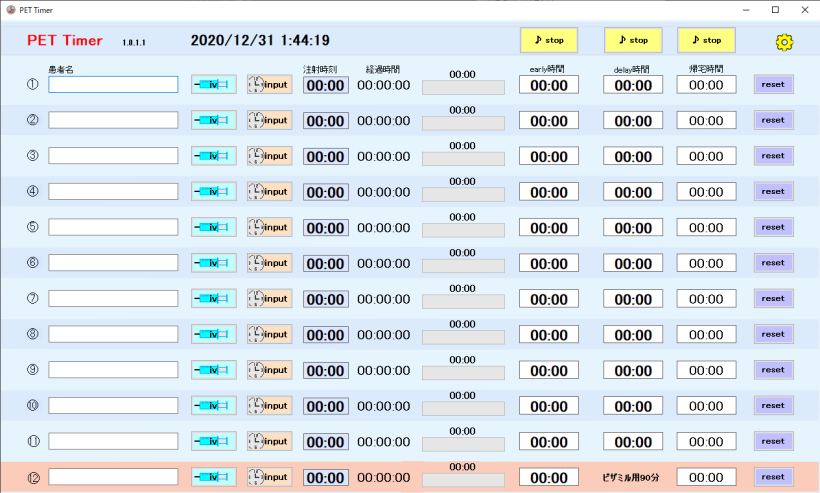Reset row ⑤ timer
The height and width of the screenshot is (493, 820).
[773, 227]
